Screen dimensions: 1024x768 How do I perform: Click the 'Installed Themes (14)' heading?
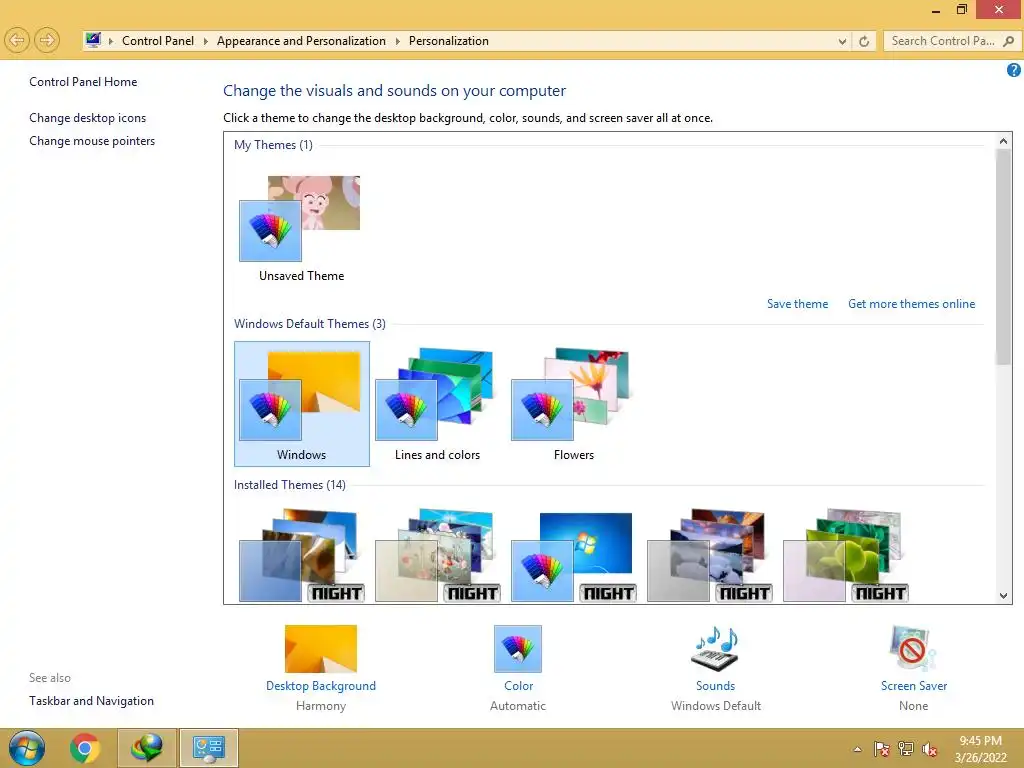(x=289, y=485)
